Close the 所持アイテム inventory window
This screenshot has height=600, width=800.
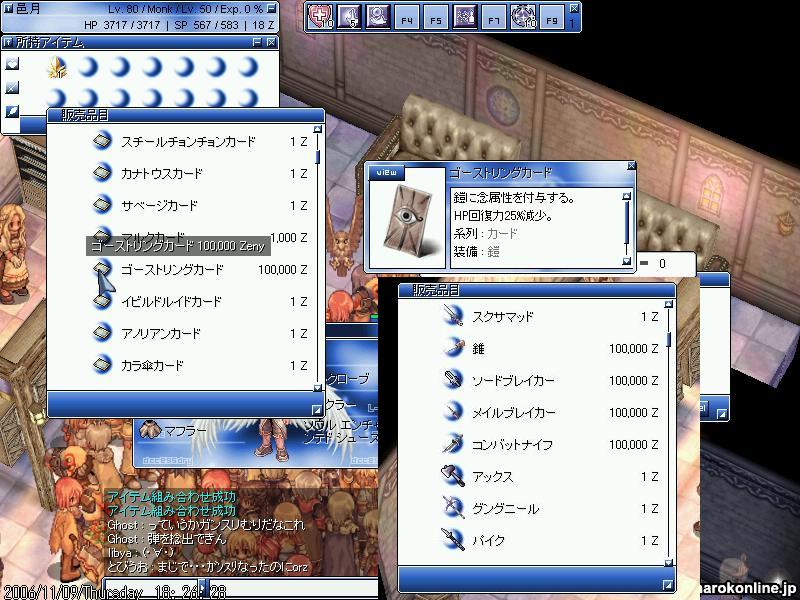click(x=271, y=42)
